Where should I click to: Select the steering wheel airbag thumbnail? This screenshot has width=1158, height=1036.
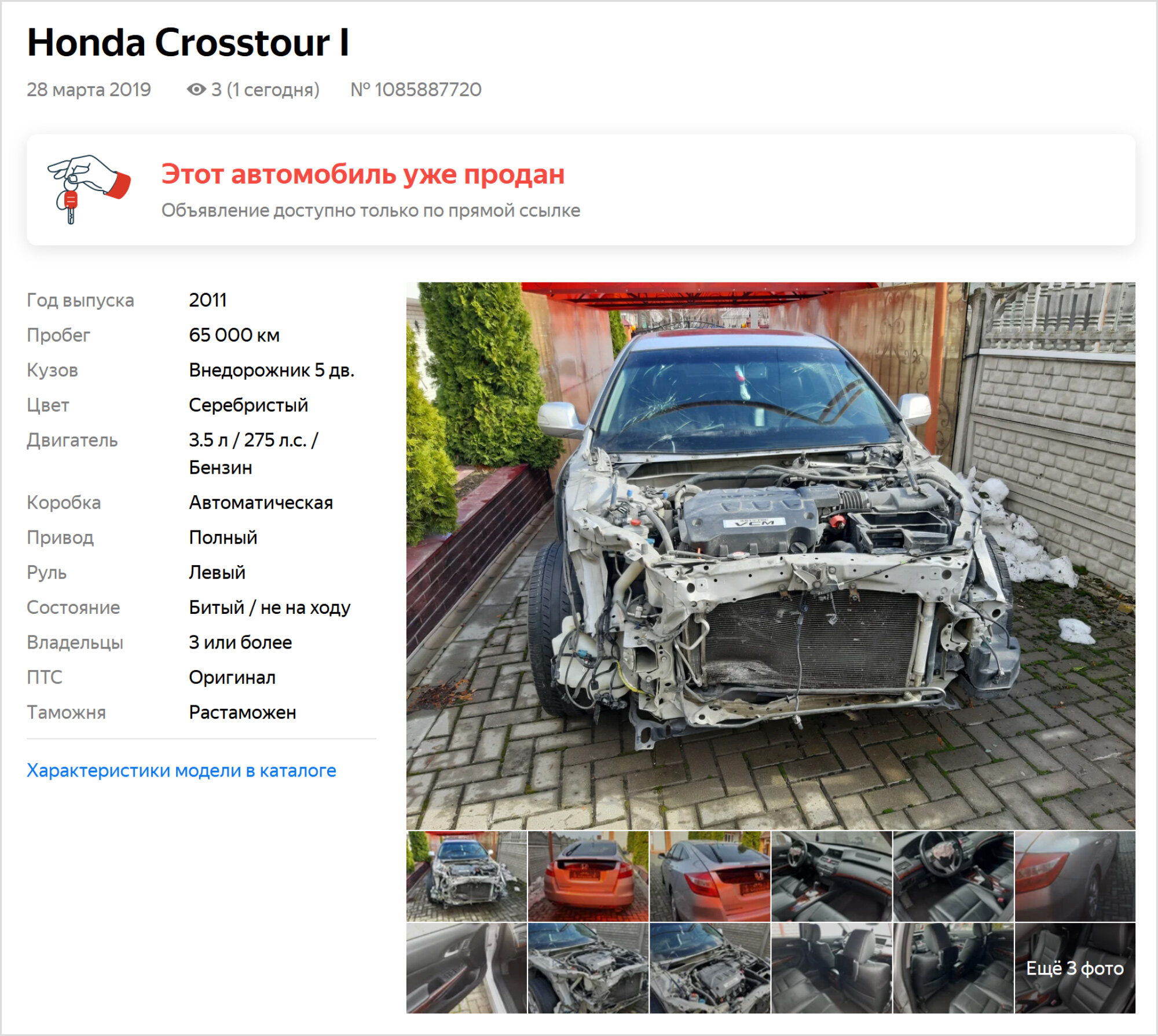point(953,876)
